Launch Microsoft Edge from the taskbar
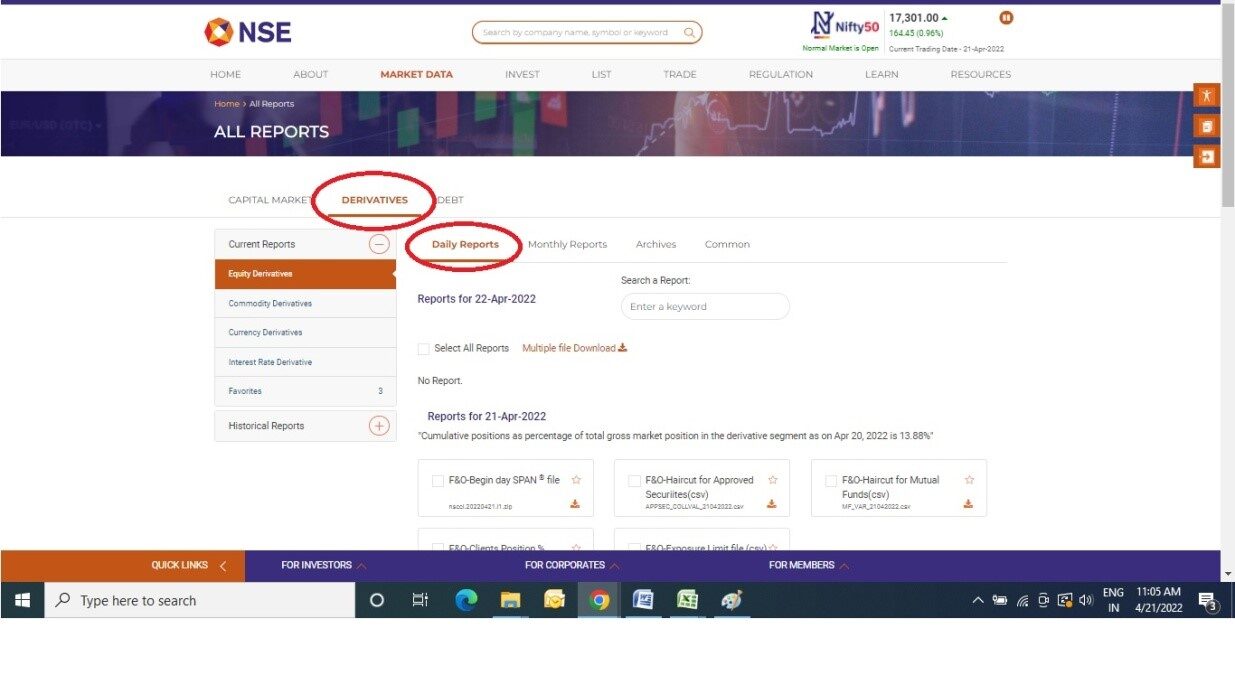This screenshot has height=694, width=1235. click(x=466, y=600)
